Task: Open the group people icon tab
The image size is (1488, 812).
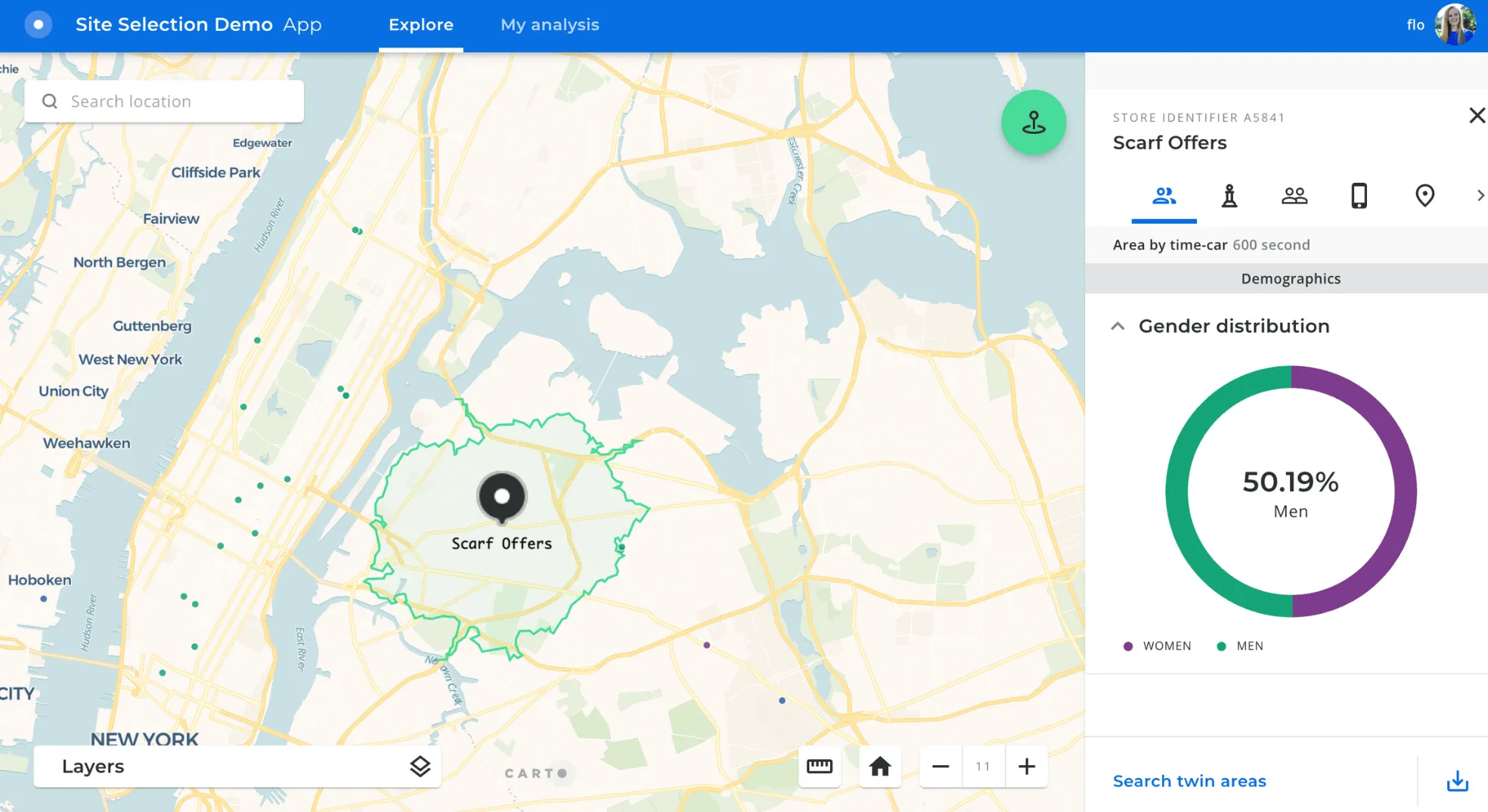Action: click(x=1294, y=196)
